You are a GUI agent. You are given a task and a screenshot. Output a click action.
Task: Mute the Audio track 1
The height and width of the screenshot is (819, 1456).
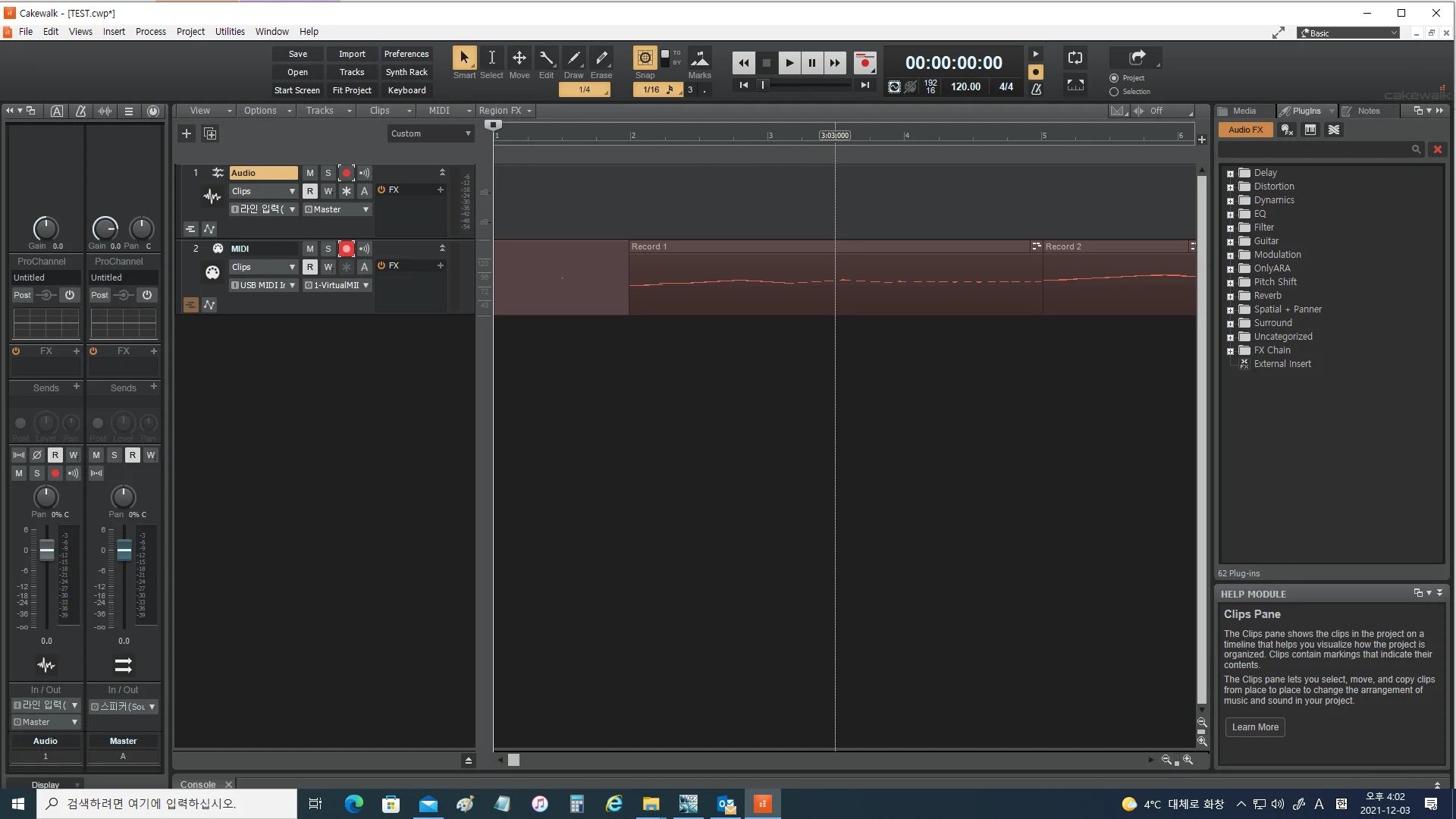310,173
